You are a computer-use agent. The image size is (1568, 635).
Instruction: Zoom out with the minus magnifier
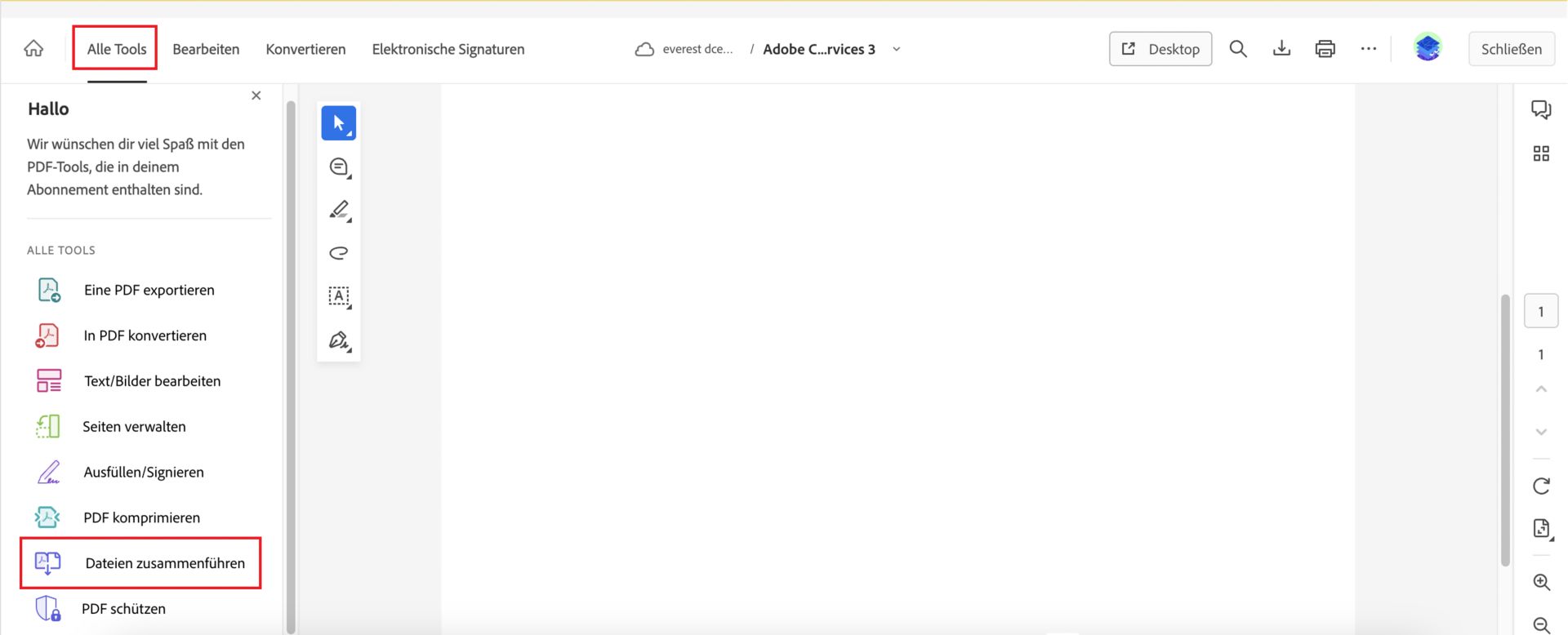click(1541, 625)
